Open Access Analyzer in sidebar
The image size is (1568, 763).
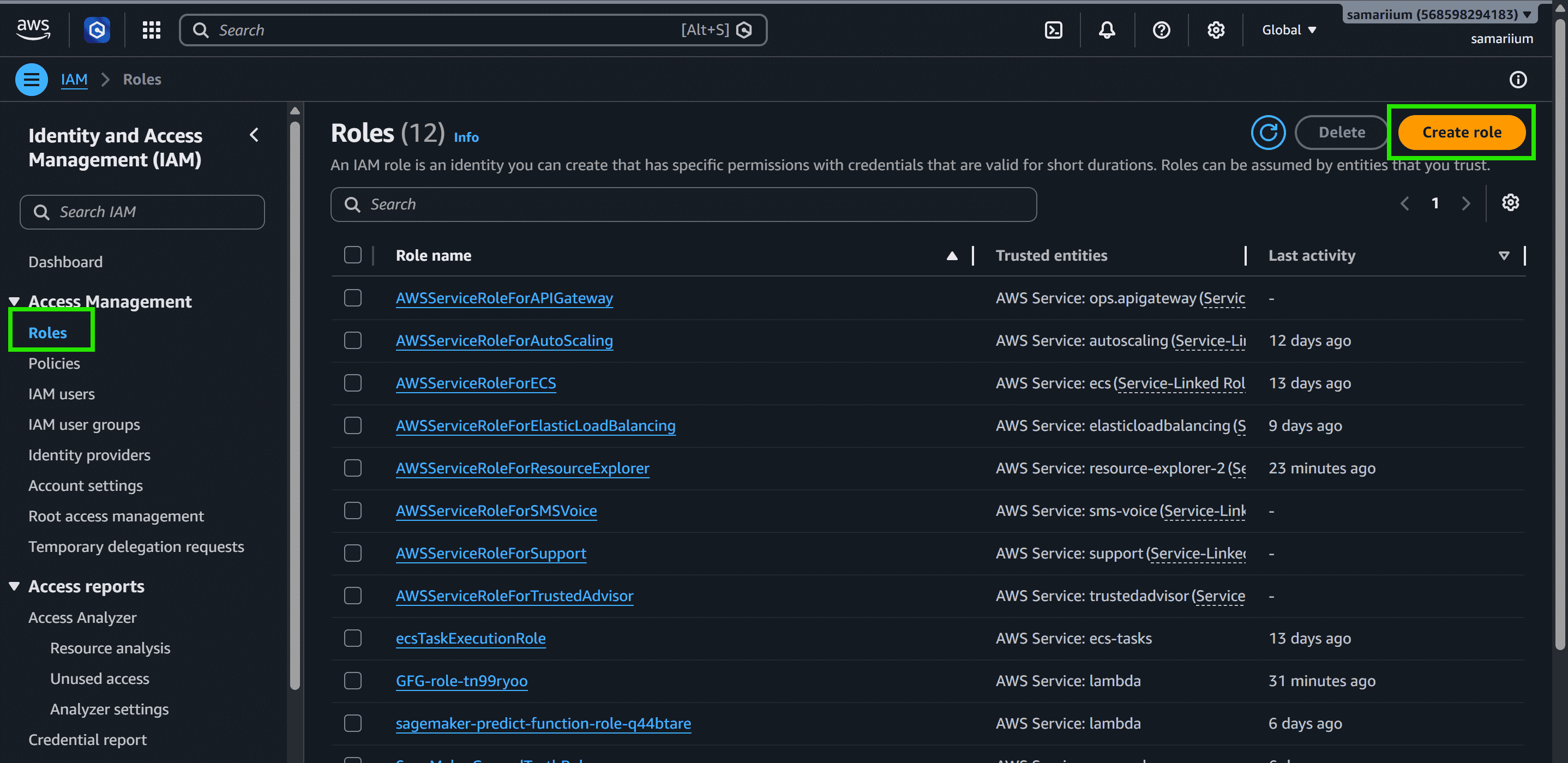click(82, 617)
